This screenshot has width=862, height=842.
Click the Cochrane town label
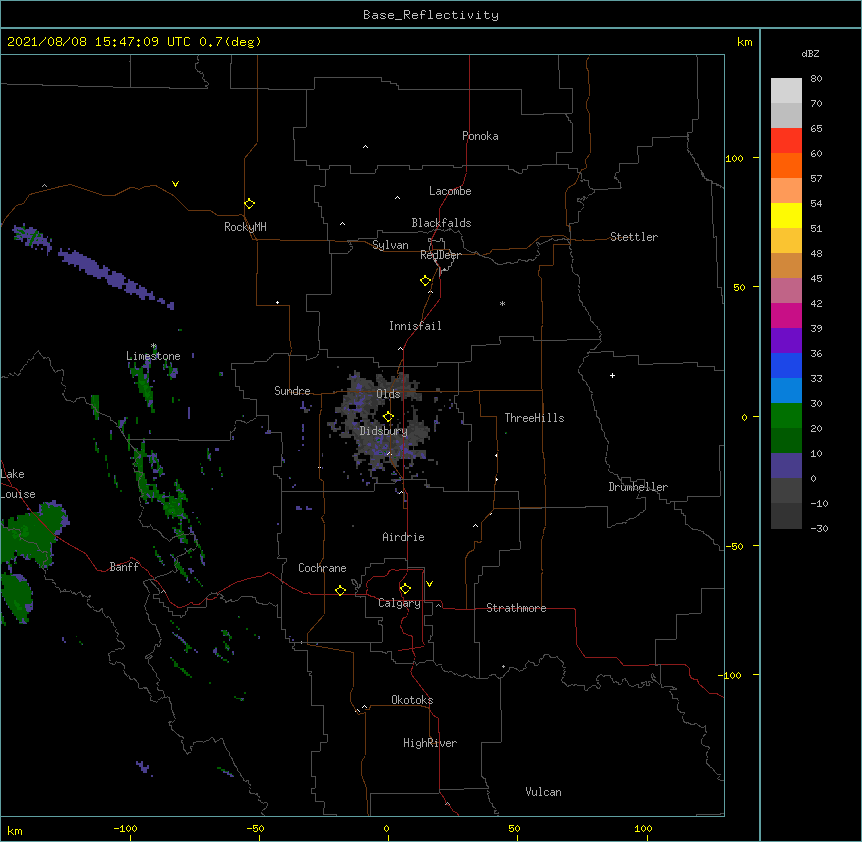tap(322, 568)
